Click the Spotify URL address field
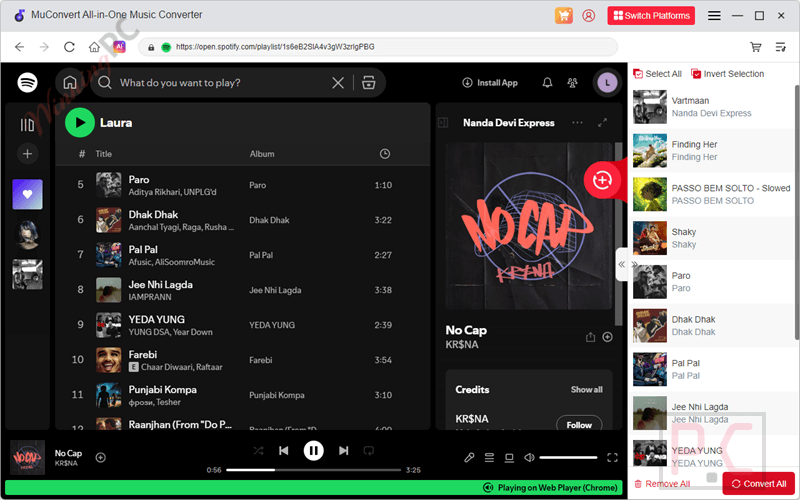800x500 pixels. [x=378, y=47]
